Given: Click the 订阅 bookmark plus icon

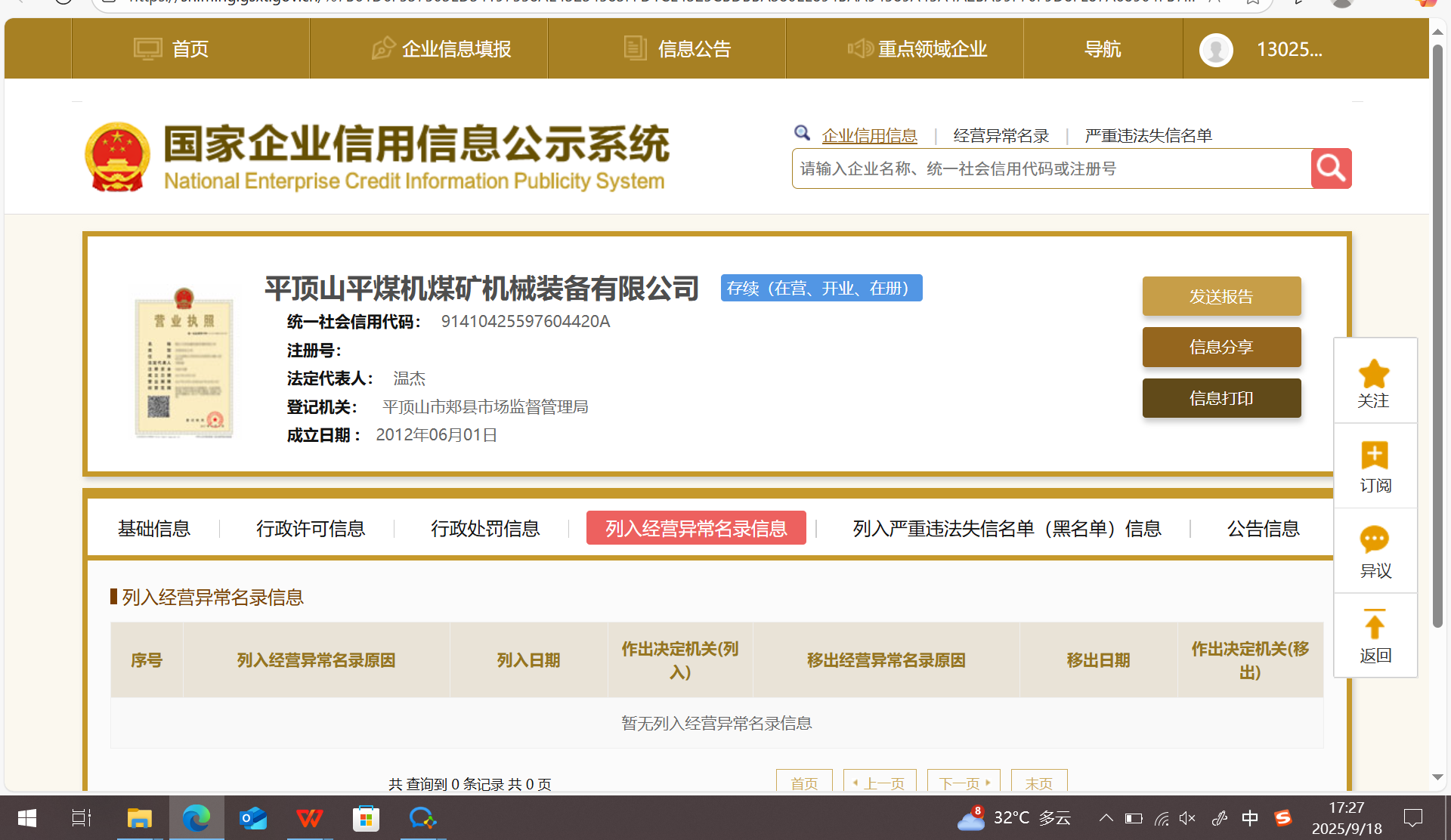Looking at the screenshot, I should tap(1374, 456).
